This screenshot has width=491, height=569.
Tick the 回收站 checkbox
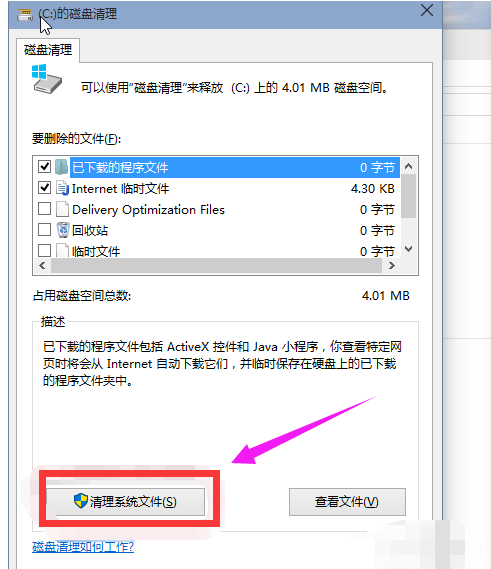(44, 230)
